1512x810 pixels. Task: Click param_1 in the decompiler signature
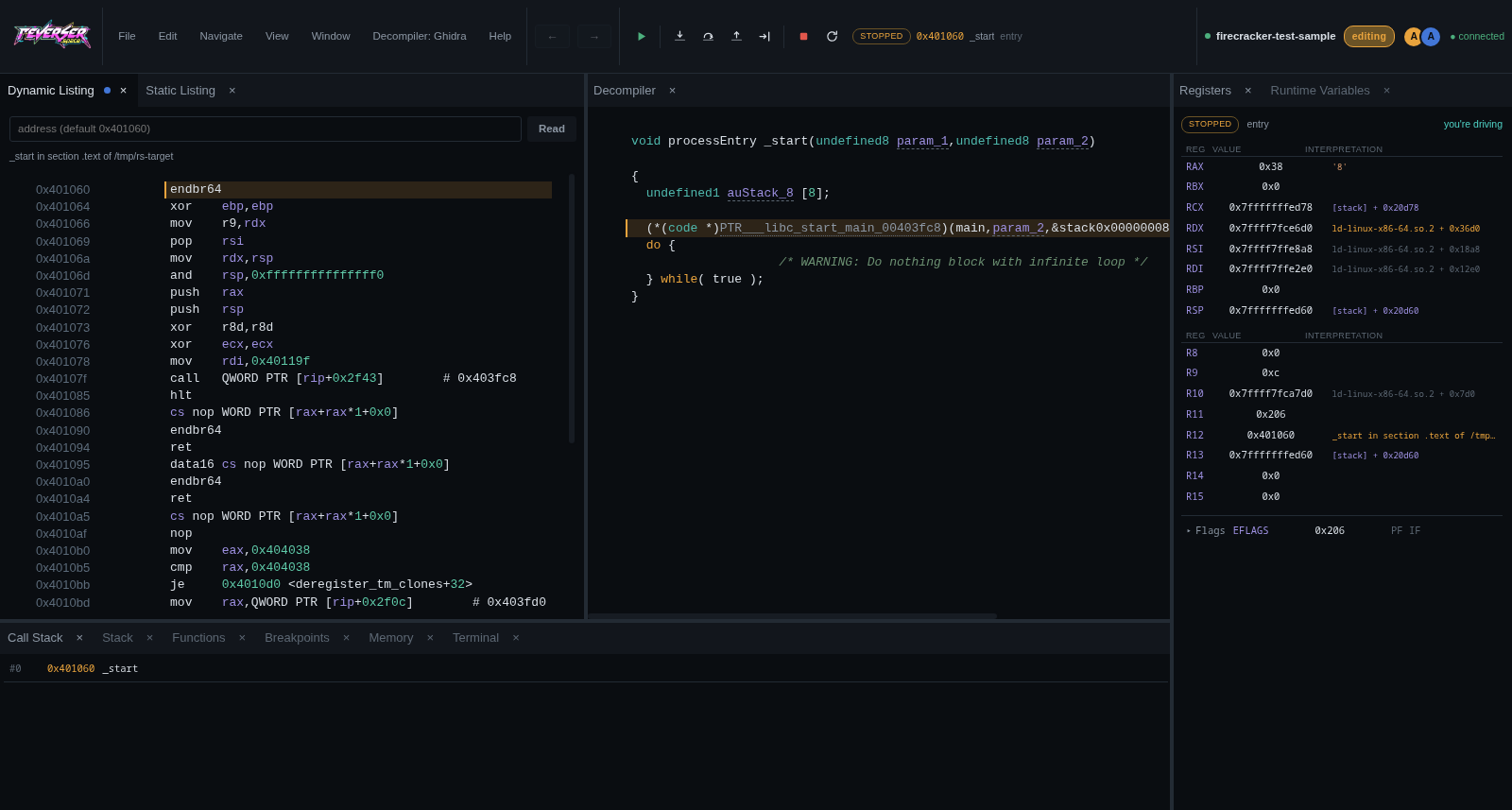(922, 142)
